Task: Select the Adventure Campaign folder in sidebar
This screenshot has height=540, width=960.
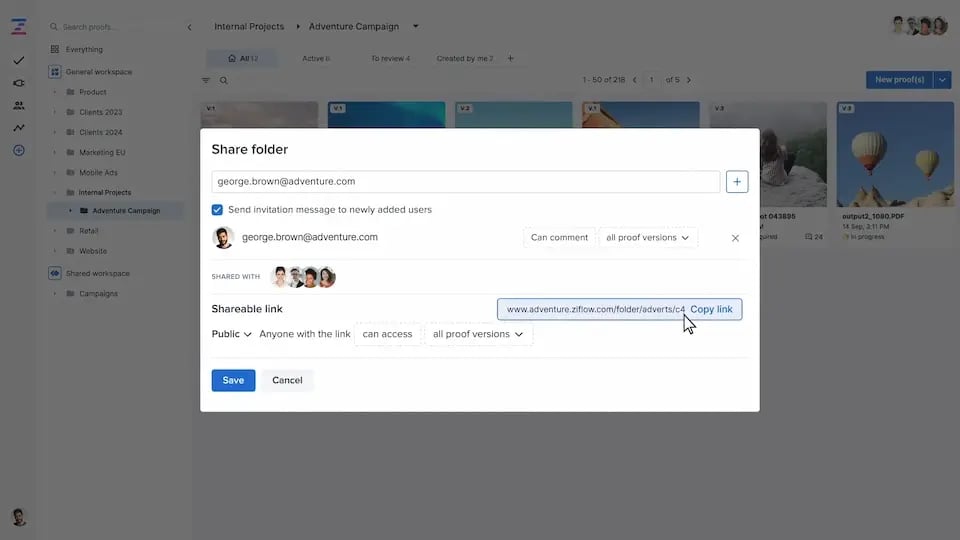Action: click(x=126, y=211)
